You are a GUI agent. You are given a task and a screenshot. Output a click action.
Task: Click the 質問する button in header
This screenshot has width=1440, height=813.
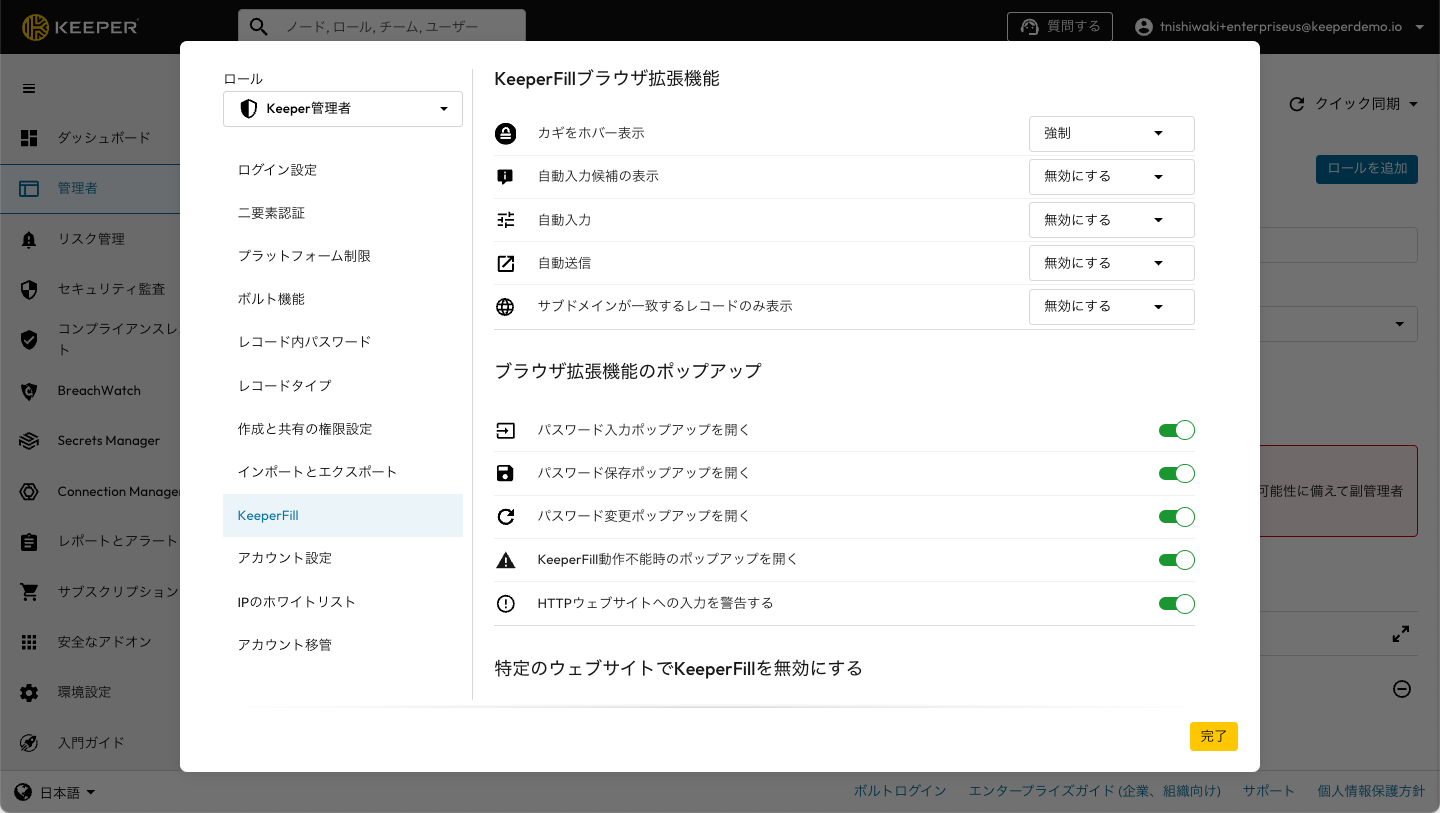point(1060,27)
